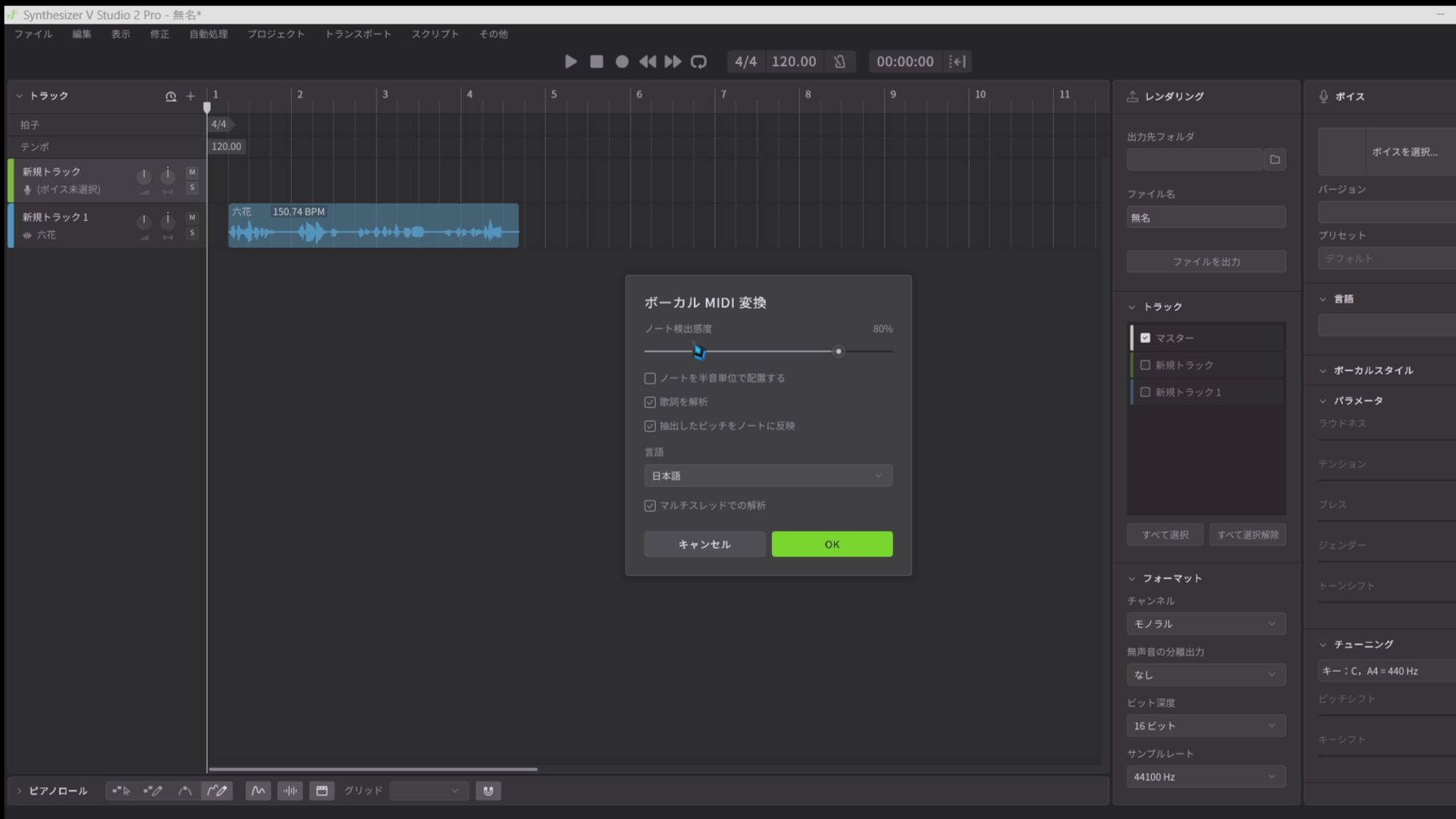Open output folder browse icon
Screen dimensions: 1456x819
1275,159
